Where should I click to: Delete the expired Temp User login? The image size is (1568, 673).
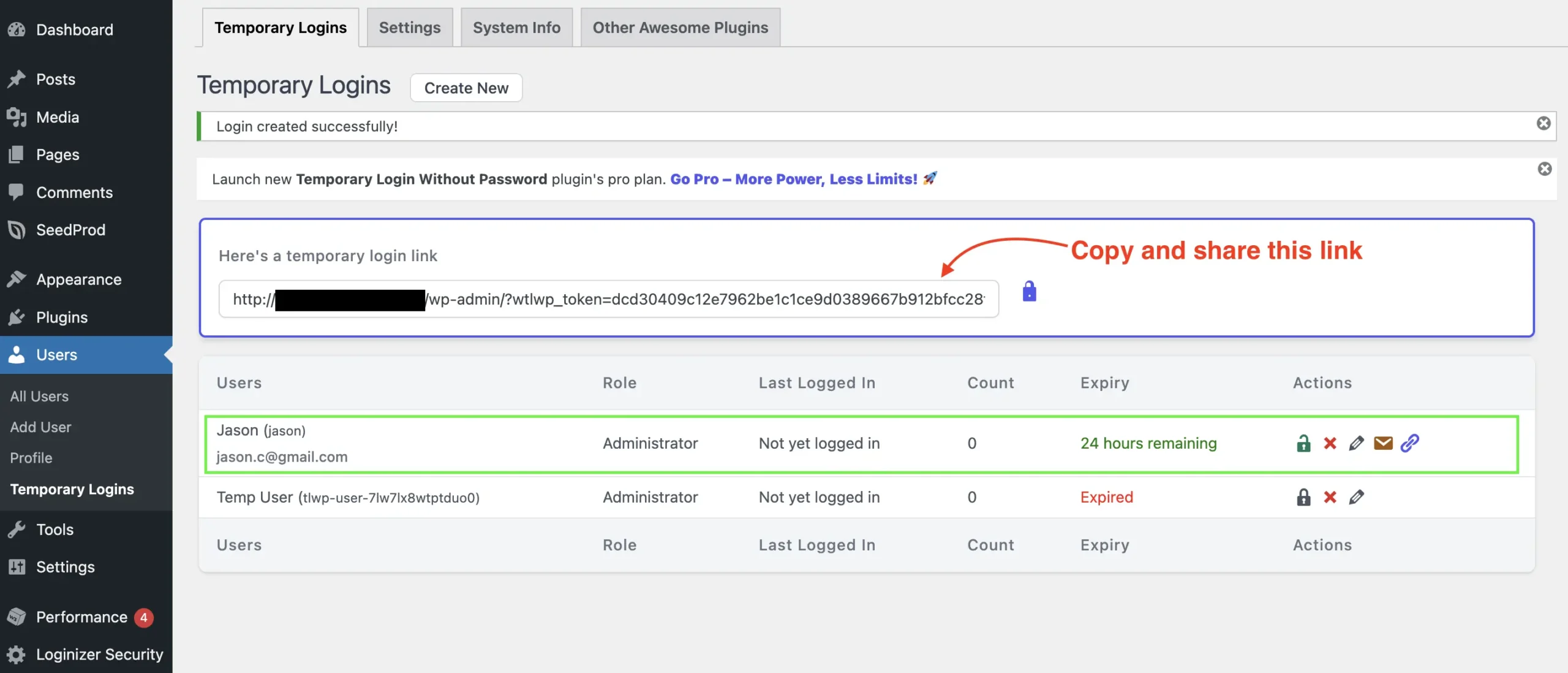(x=1330, y=497)
